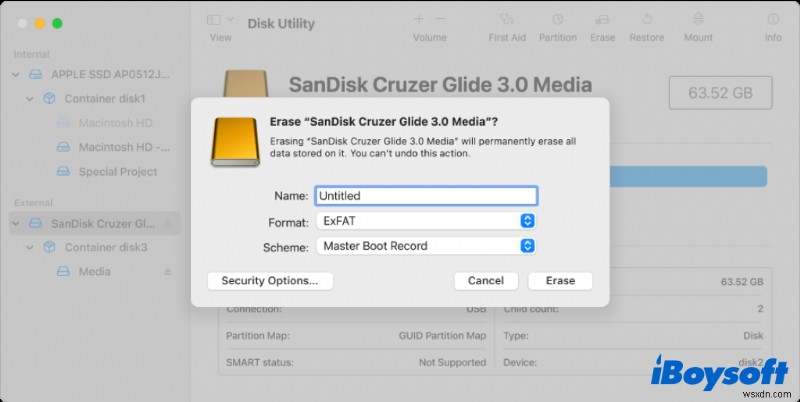Image resolution: width=800 pixels, height=402 pixels.
Task: Eject the Media volume
Action: [x=168, y=271]
